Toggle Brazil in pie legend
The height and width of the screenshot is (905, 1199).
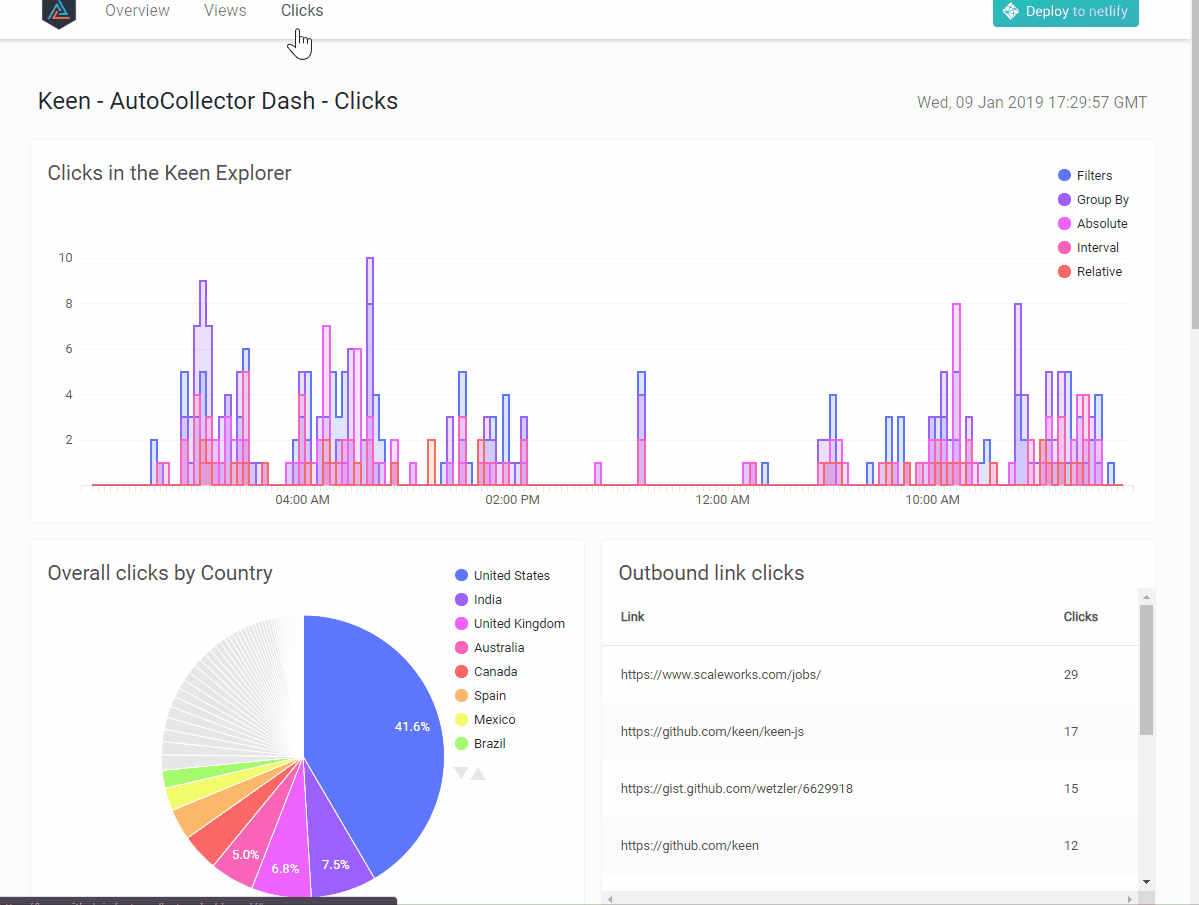[x=480, y=744]
